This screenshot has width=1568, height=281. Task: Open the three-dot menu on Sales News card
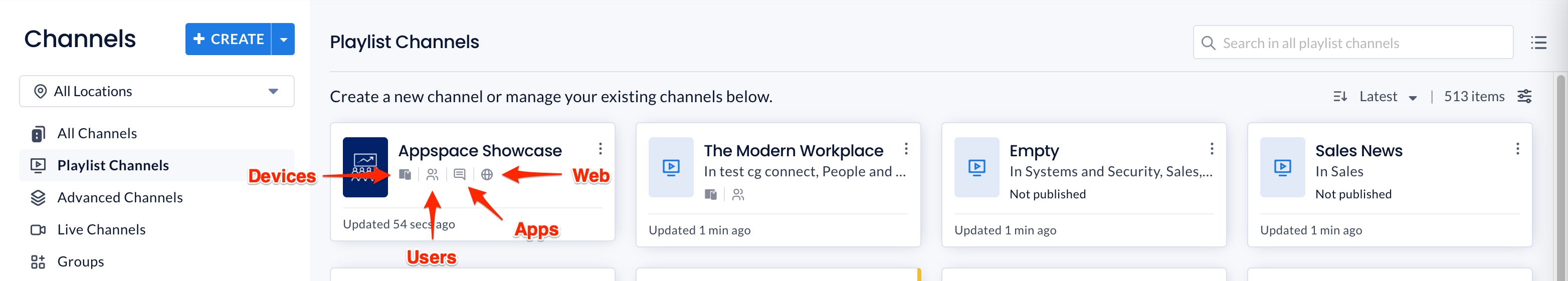[1517, 149]
